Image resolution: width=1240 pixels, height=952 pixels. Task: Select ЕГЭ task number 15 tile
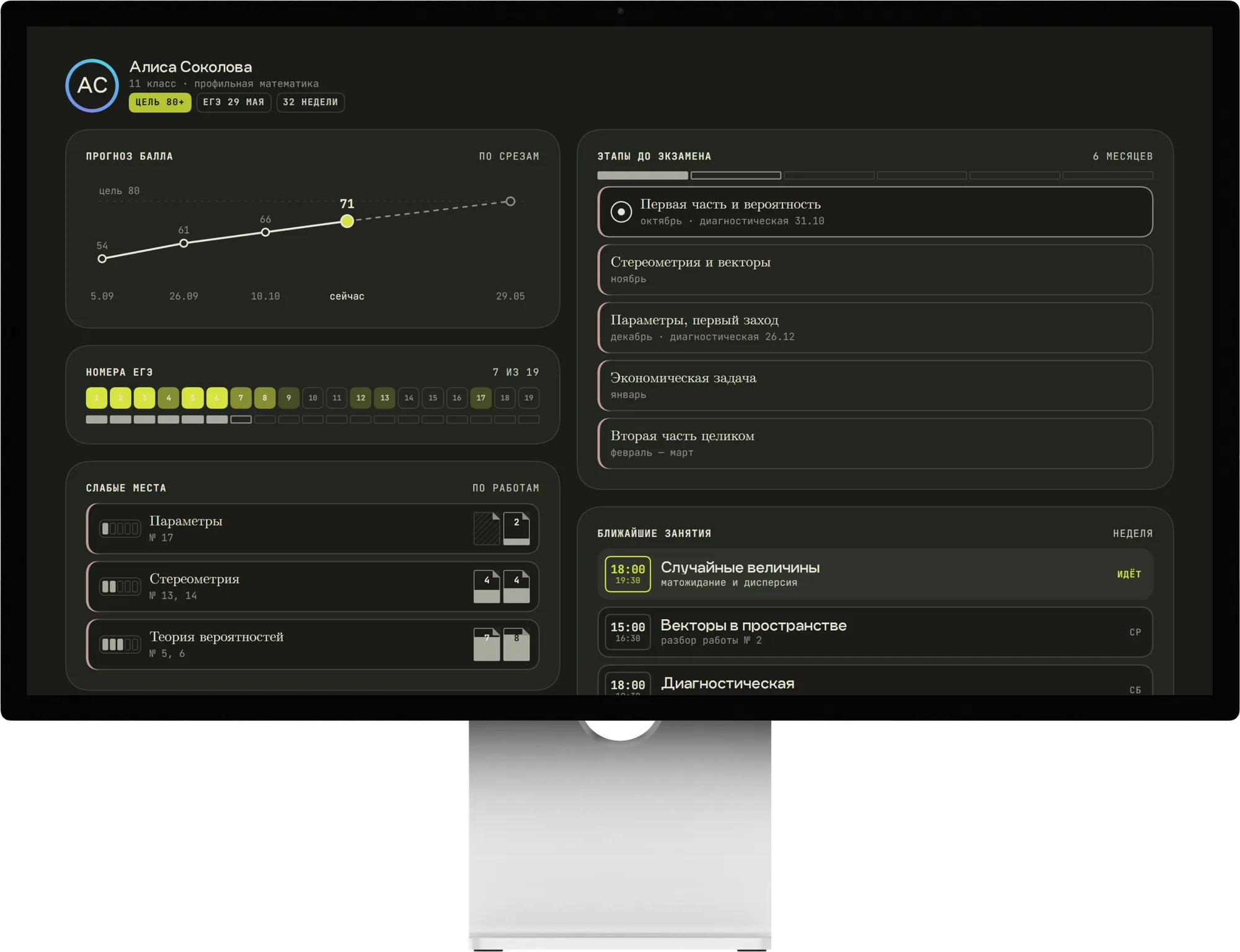point(433,398)
